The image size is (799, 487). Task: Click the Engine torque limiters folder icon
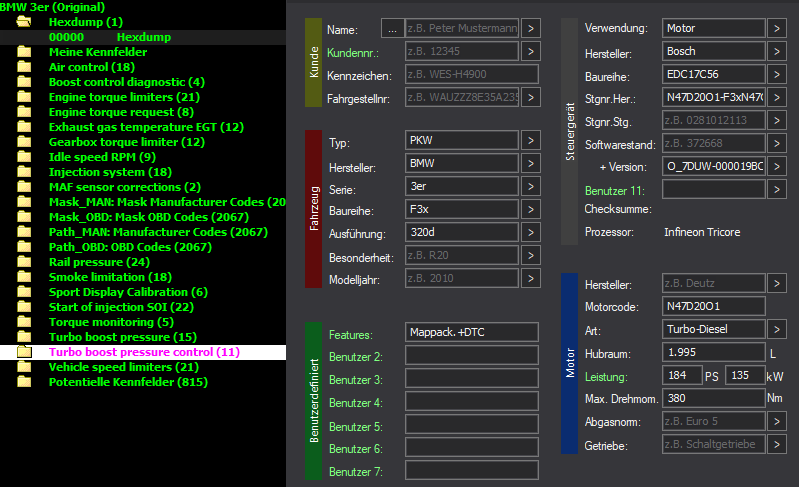[24, 97]
